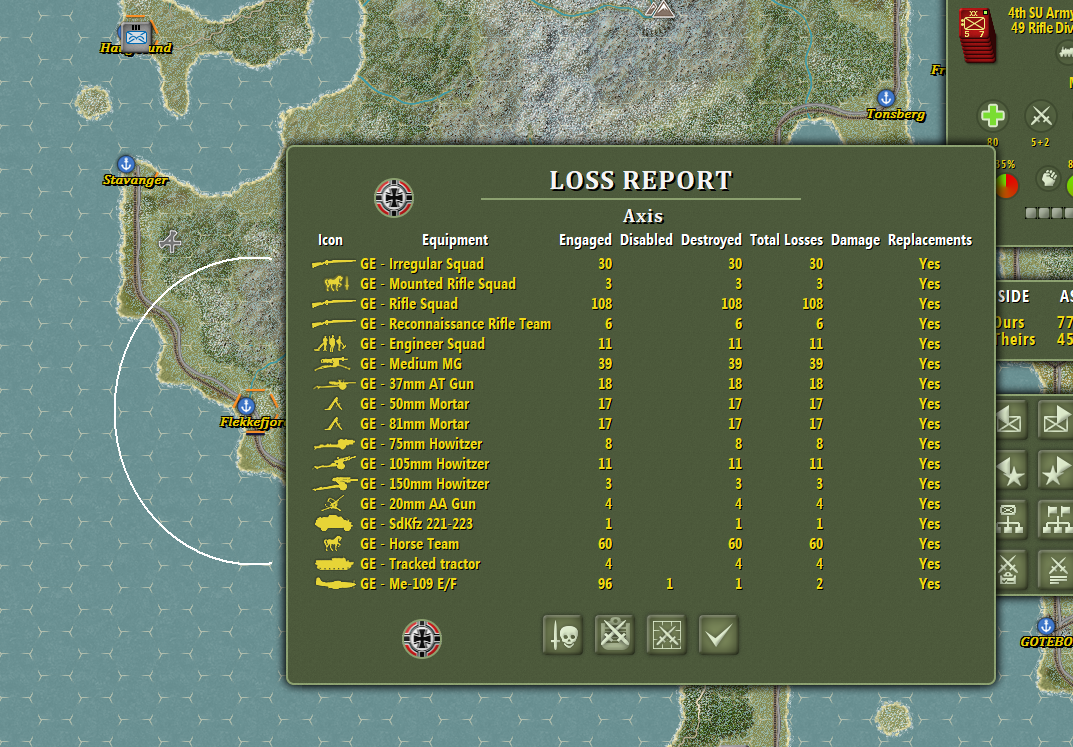Click the crossed swords over text-lines button
The width and height of the screenshot is (1073, 747).
click(x=1055, y=570)
